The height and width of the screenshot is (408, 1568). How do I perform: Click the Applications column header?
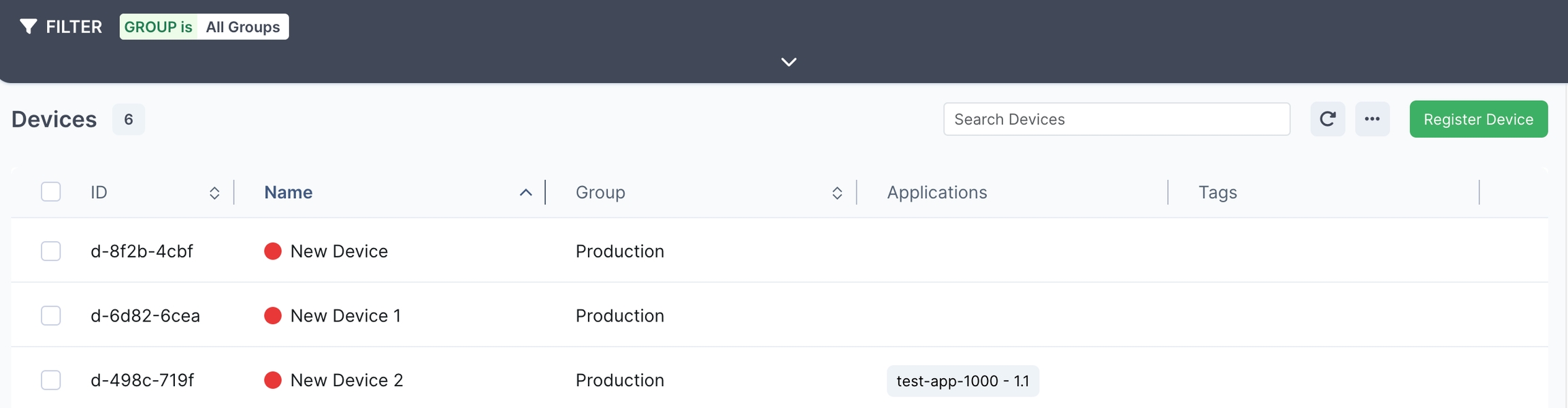tap(936, 193)
